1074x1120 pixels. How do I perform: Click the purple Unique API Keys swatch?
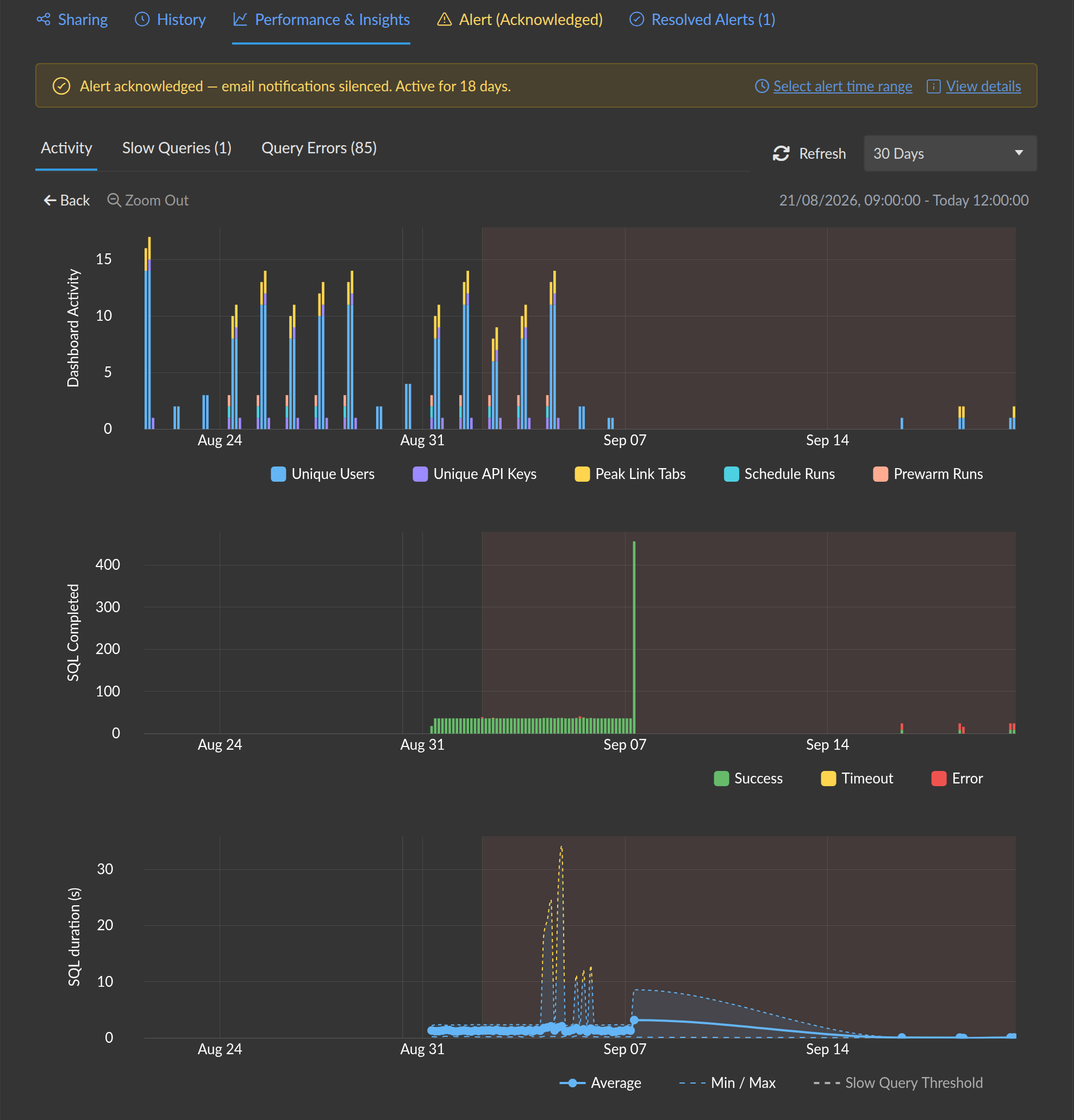[421, 474]
